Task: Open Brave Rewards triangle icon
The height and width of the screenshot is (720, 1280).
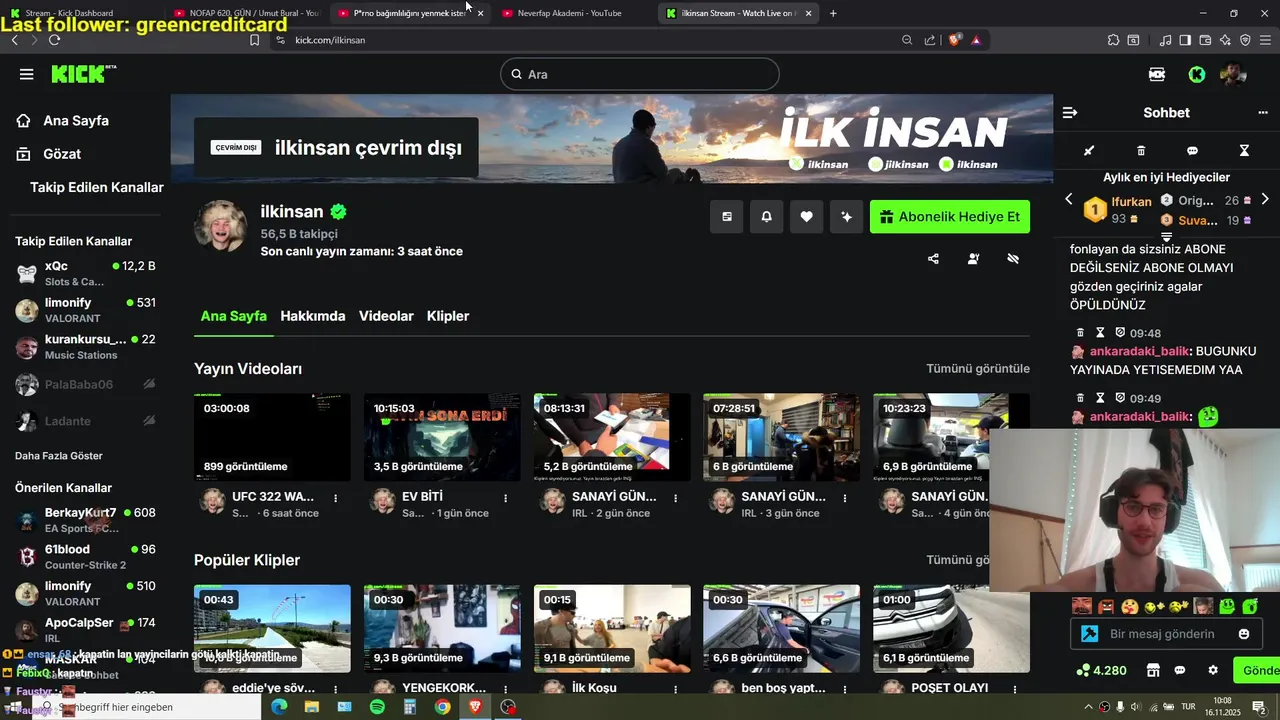Action: click(x=976, y=40)
